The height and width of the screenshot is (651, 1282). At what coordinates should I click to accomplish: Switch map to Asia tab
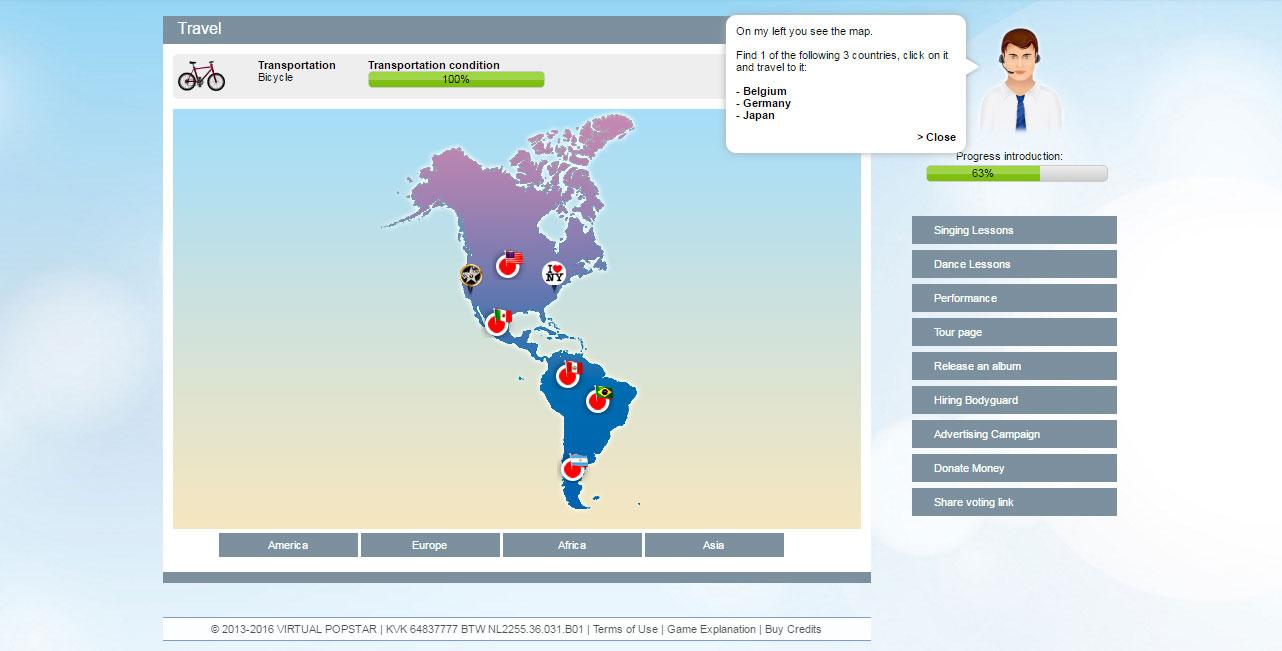[x=714, y=545]
